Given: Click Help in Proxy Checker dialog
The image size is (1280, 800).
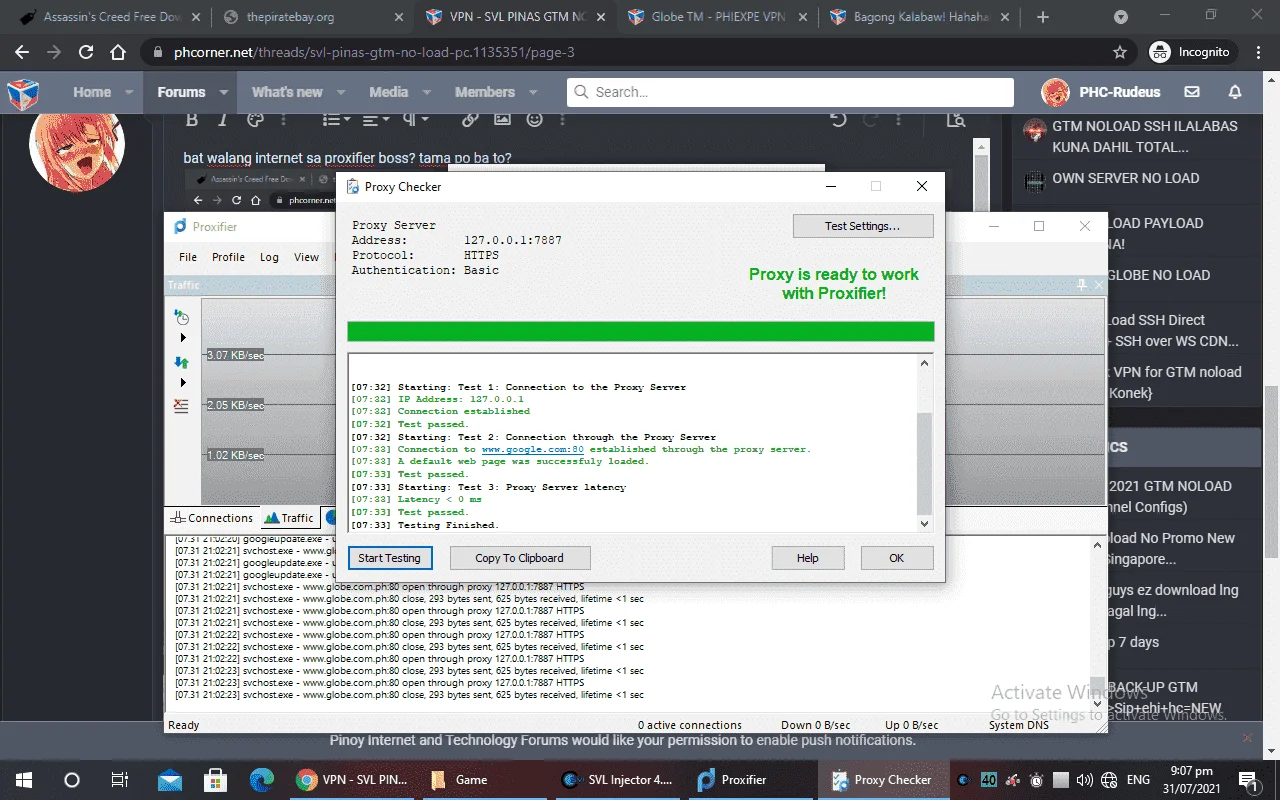Looking at the screenshot, I should pyautogui.click(x=807, y=558).
